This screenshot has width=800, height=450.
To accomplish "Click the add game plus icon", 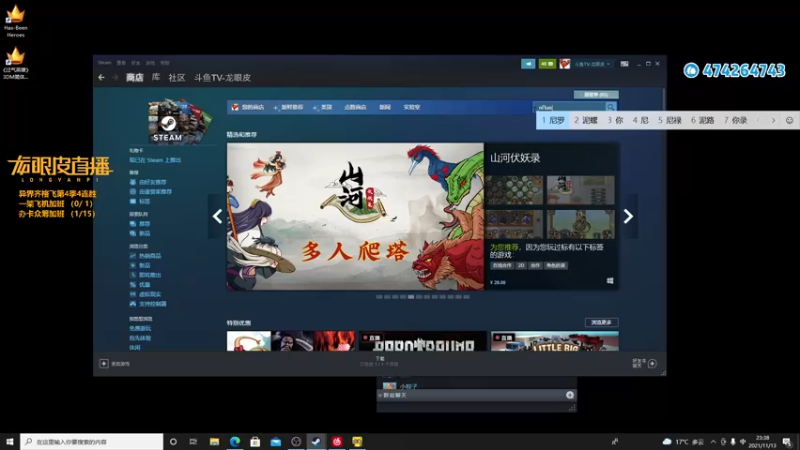I will [104, 363].
